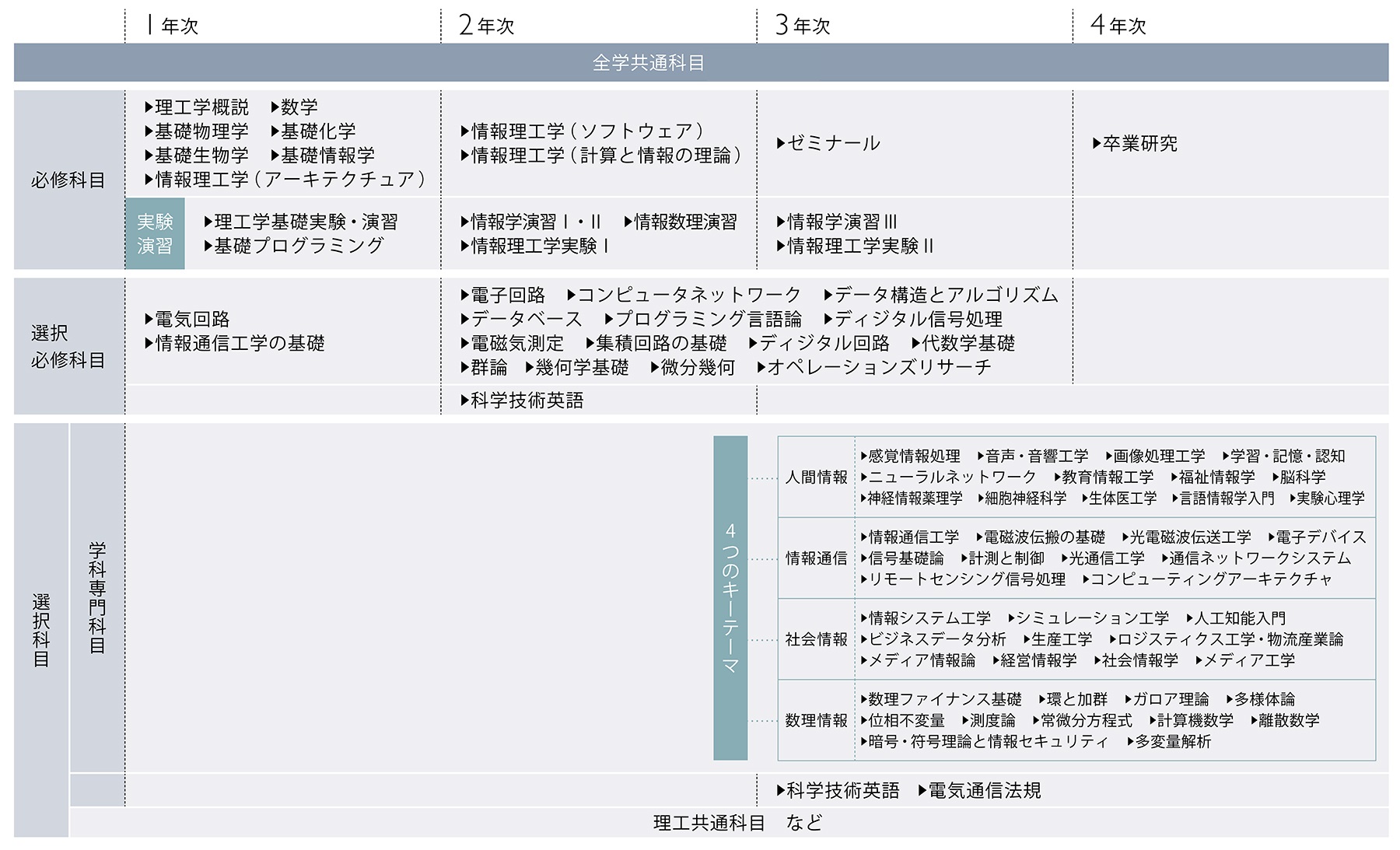This screenshot has width=1400, height=850.
Task: Select the 1年次 column header
Action: point(172,26)
